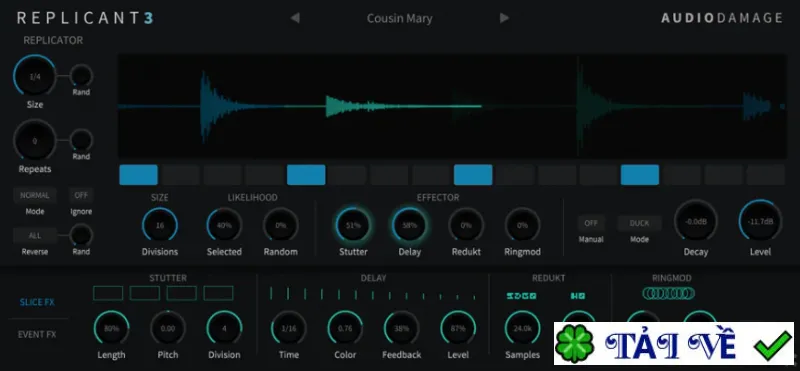This screenshot has width=800, height=371.
Task: Click the Effector Ringmod knob at 0%
Action: point(522,225)
